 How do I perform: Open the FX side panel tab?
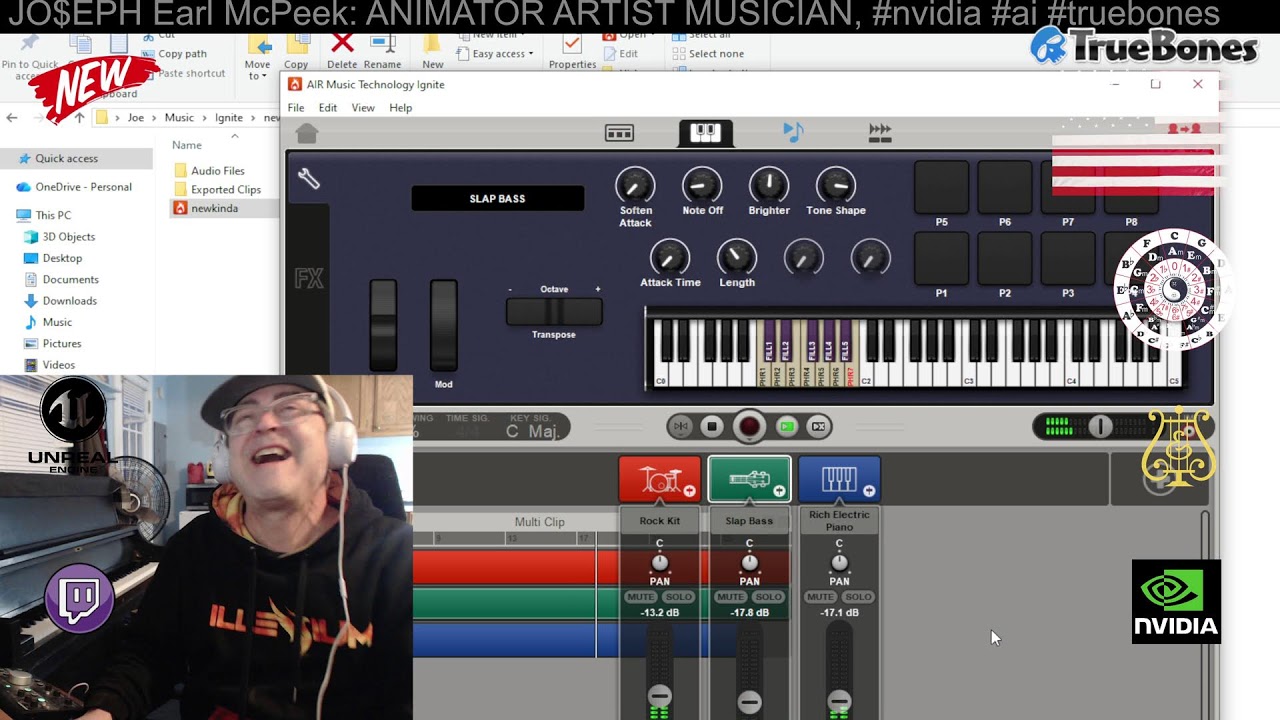pos(308,279)
